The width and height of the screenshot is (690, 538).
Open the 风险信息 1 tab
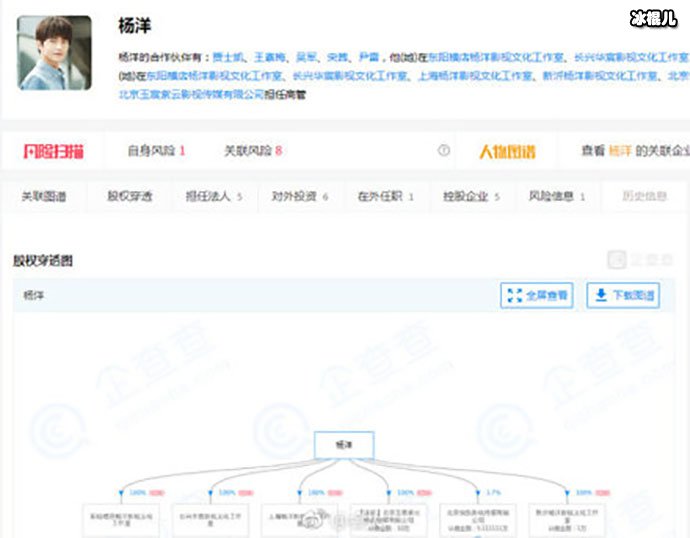tap(557, 196)
